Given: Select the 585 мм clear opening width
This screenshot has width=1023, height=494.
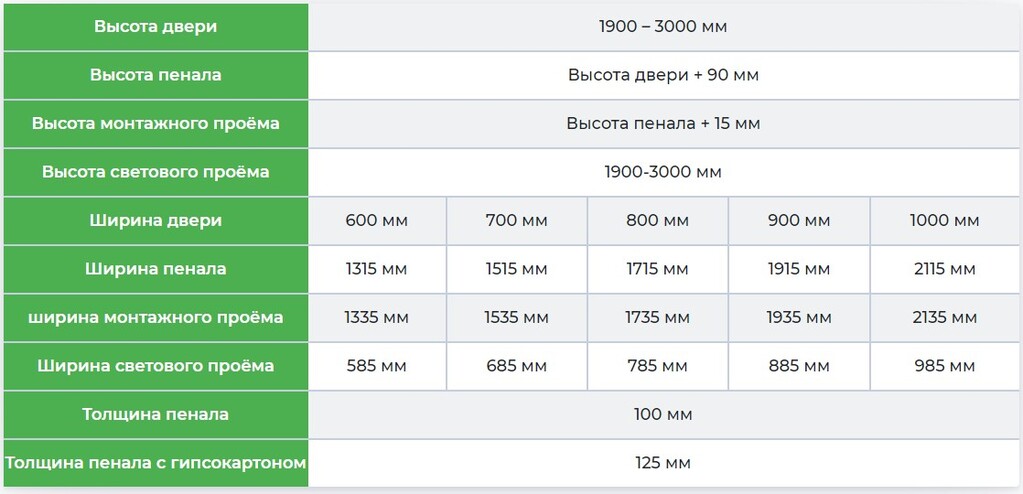Looking at the screenshot, I should pyautogui.click(x=376, y=366).
